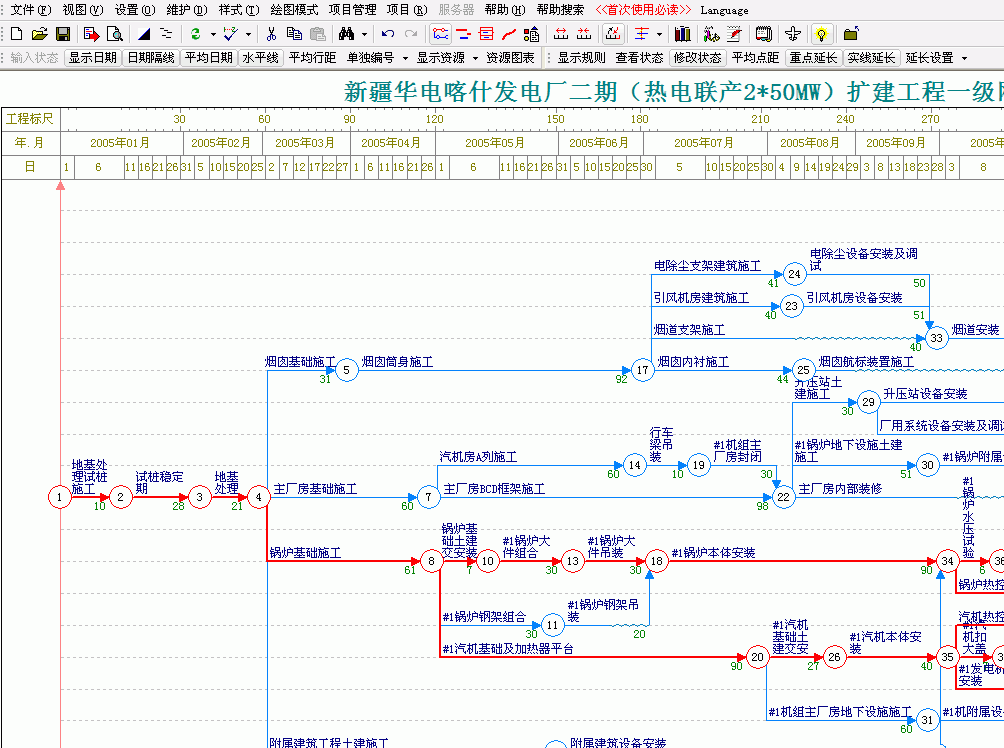Toggle the 水平线 button
This screenshot has height=748, width=1004.
tap(261, 58)
